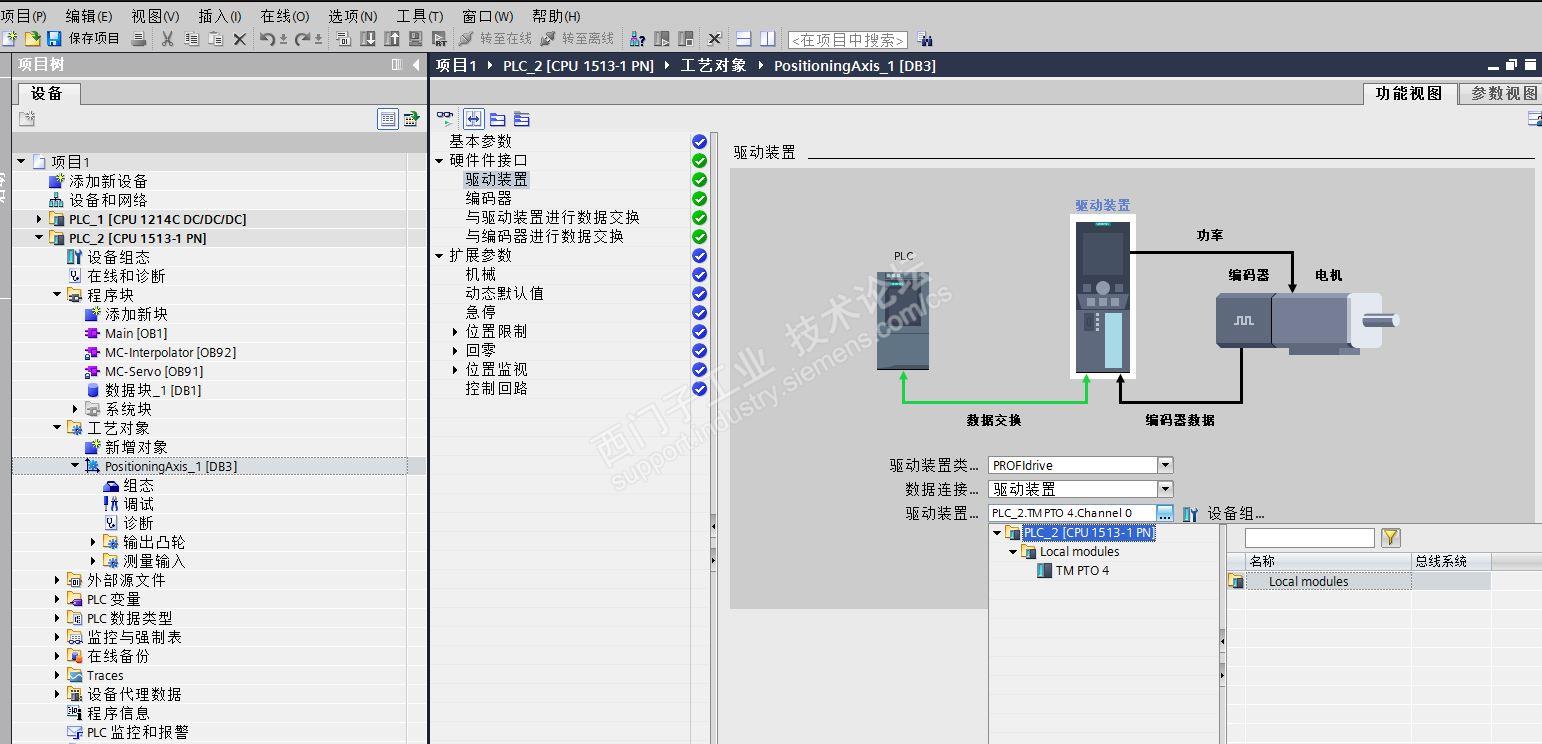The width and height of the screenshot is (1542, 744).
Task: Switch to the 功能视图 tab
Action: click(x=1409, y=93)
